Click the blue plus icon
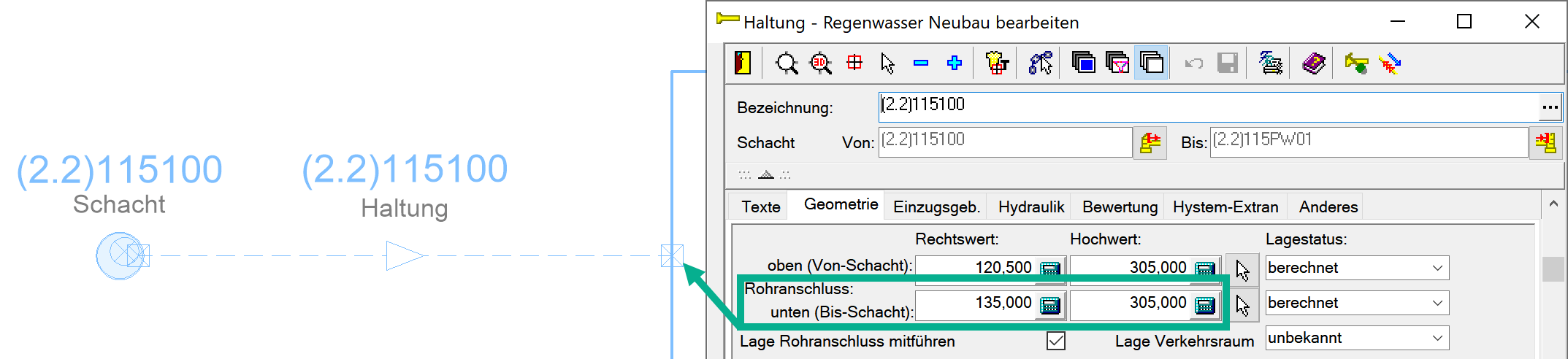This screenshot has height=359, width=1568. (955, 63)
